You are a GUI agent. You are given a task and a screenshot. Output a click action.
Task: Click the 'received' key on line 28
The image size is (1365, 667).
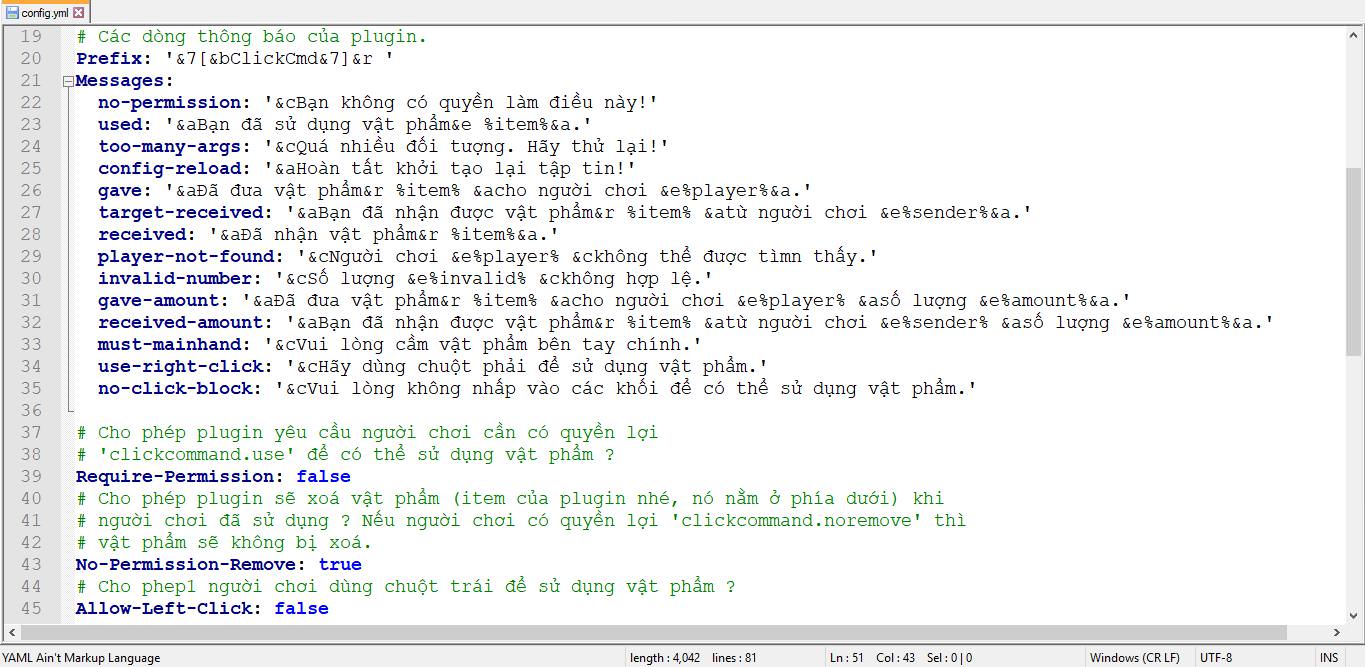(x=142, y=235)
